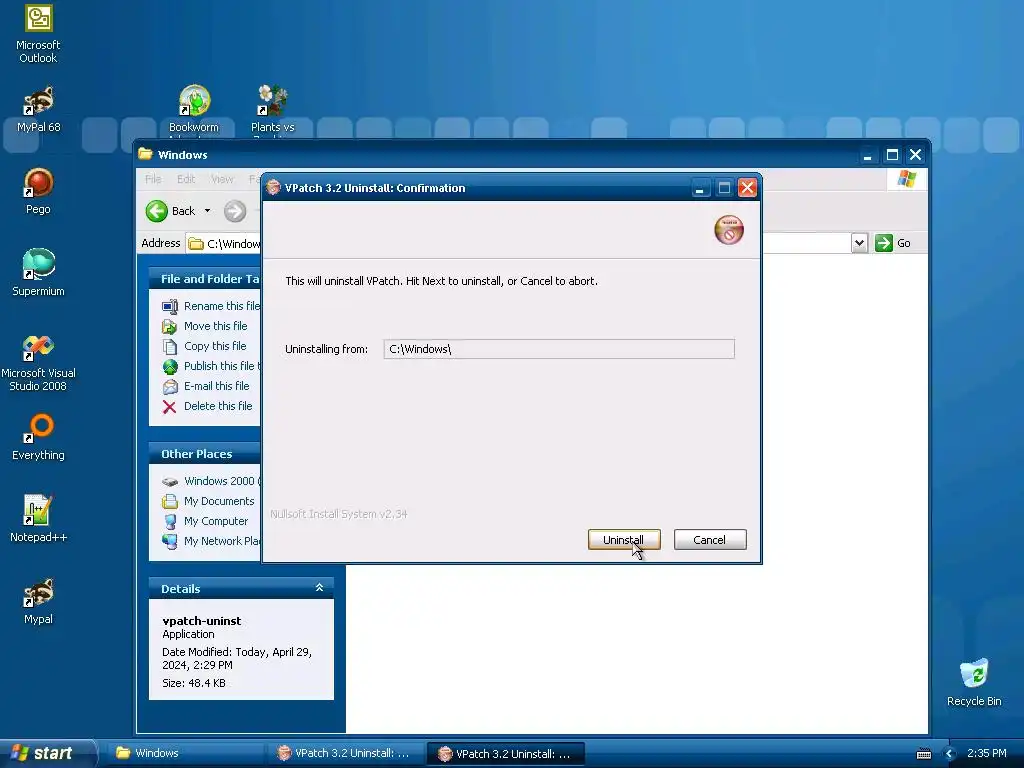
Task: Click the Cancel button in VPatch dialog
Action: pos(710,539)
